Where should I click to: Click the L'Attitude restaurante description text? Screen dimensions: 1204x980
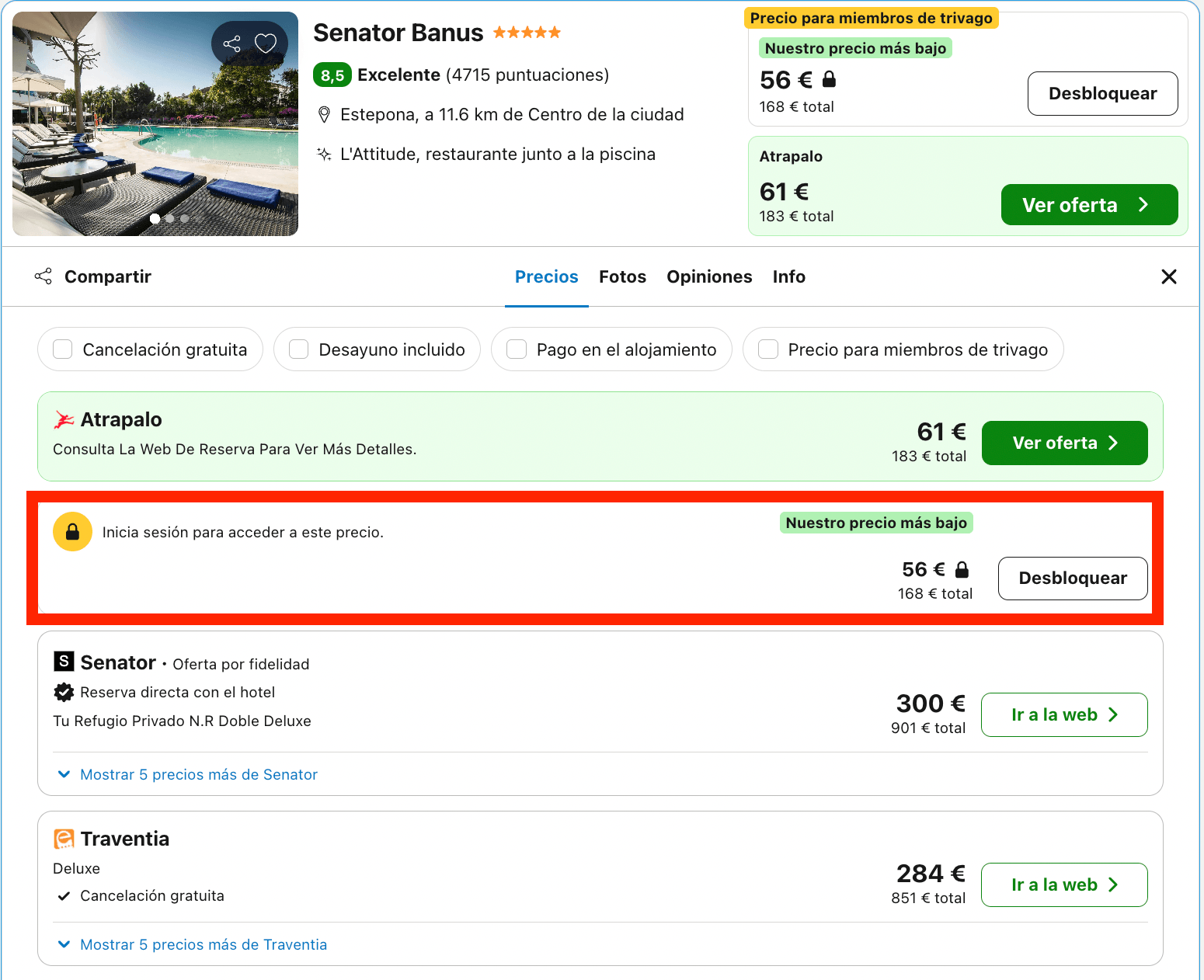(x=498, y=155)
